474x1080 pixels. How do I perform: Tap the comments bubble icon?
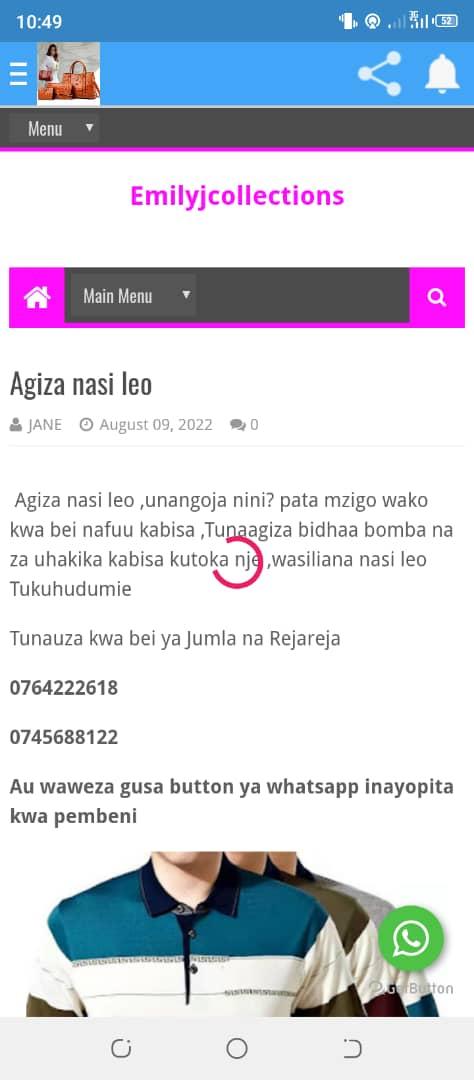[238, 425]
